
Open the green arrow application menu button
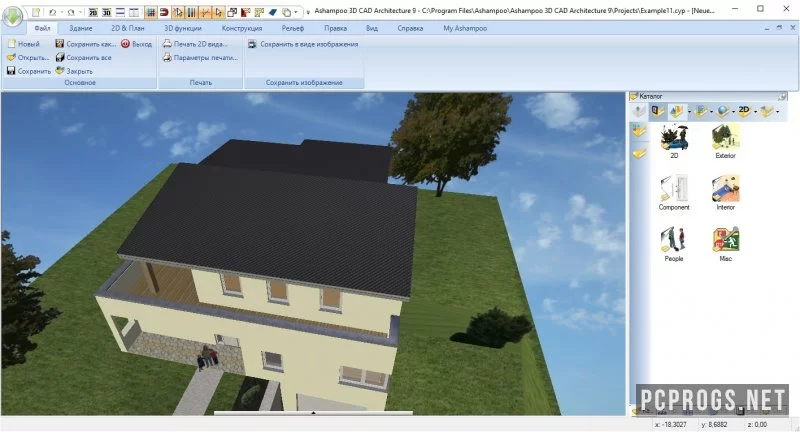tap(12, 17)
